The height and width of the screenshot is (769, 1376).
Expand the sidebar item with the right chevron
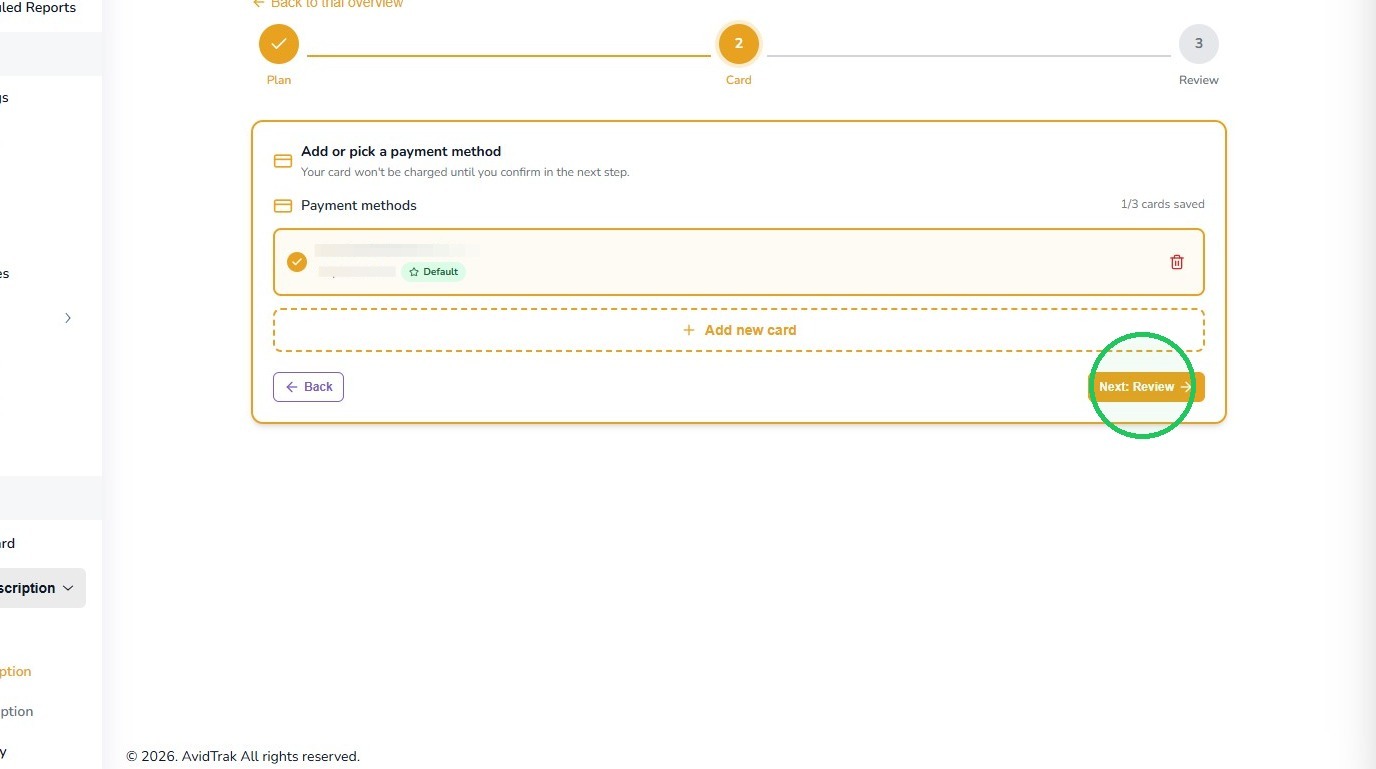[68, 318]
